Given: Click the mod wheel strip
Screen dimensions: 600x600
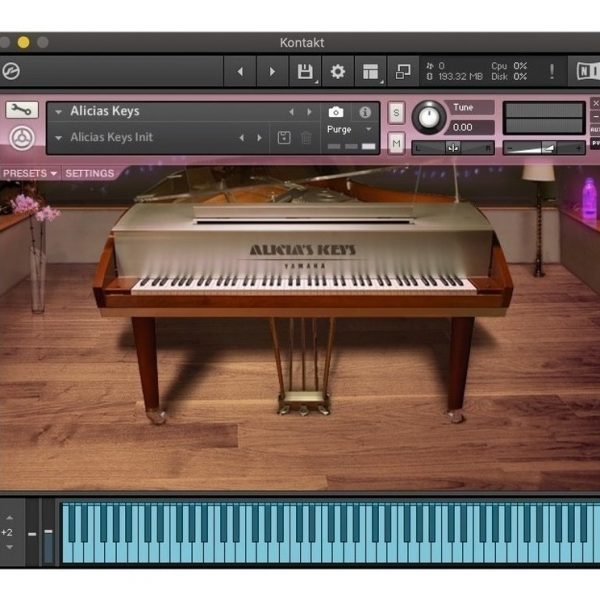Looking at the screenshot, I should (48, 532).
